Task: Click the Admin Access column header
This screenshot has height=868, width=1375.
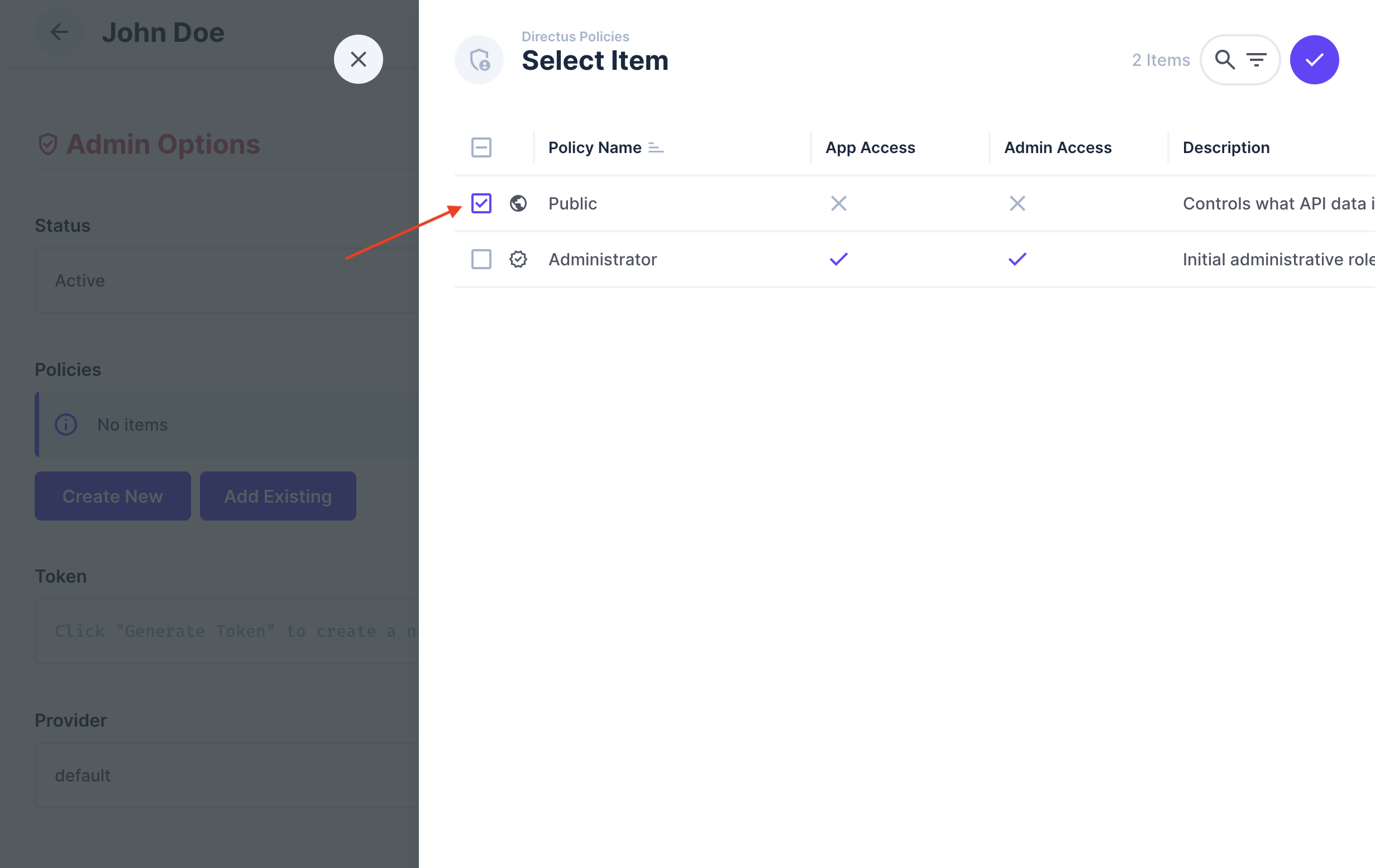Action: [x=1057, y=147]
